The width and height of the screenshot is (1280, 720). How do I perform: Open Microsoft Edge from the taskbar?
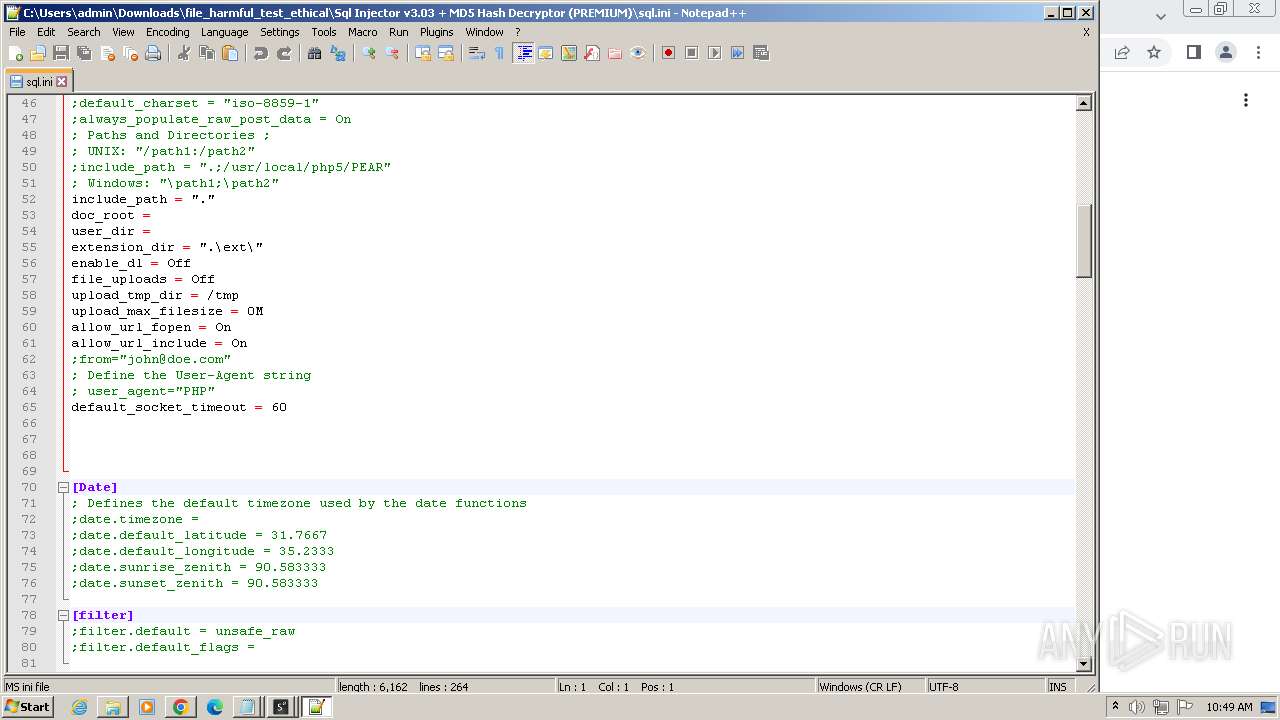coord(215,707)
